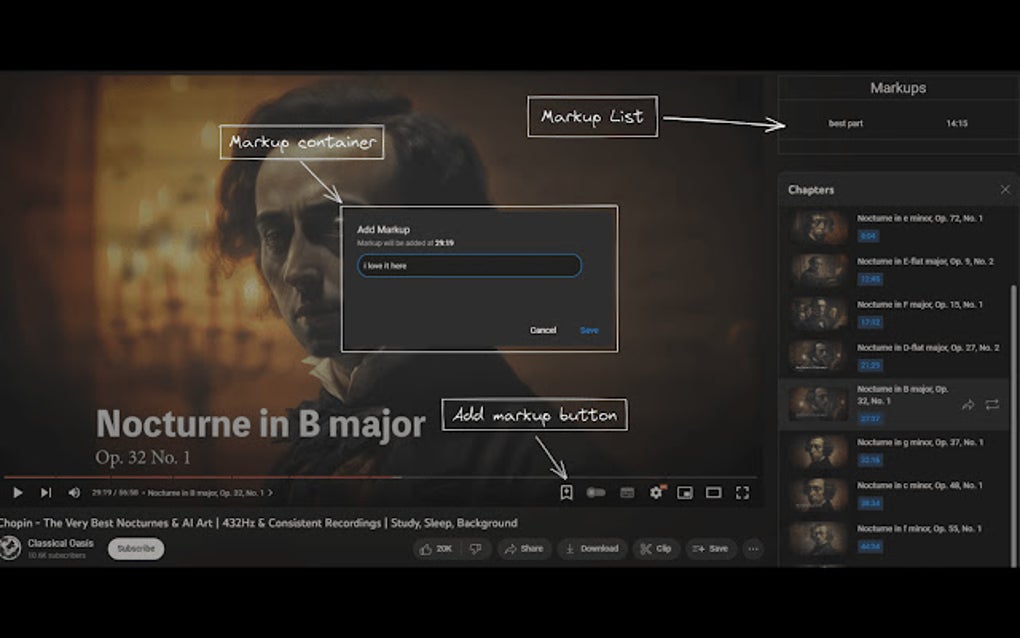This screenshot has height=638, width=1020.
Task: Like the video with the thumbs up
Action: coord(429,548)
